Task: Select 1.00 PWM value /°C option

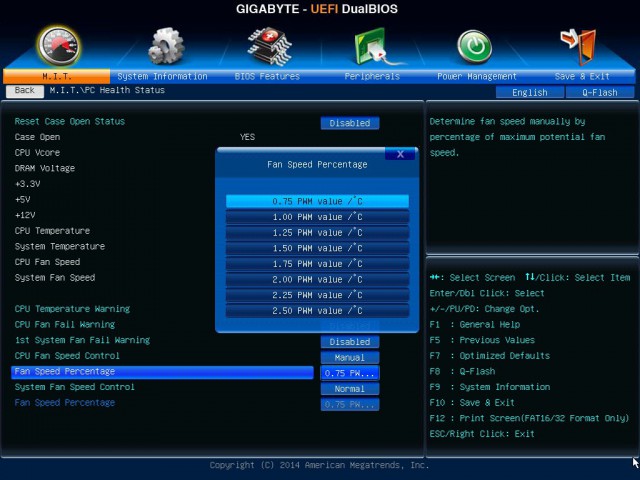Action: tap(317, 217)
